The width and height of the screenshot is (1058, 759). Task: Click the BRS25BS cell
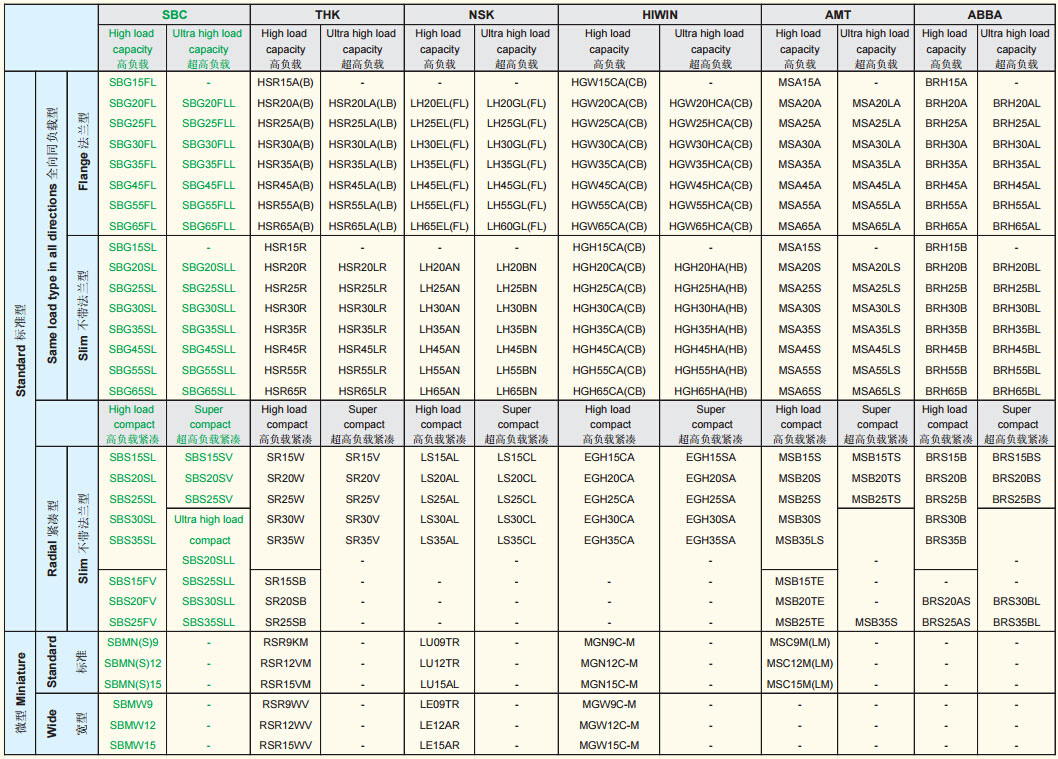pyautogui.click(x=1016, y=499)
